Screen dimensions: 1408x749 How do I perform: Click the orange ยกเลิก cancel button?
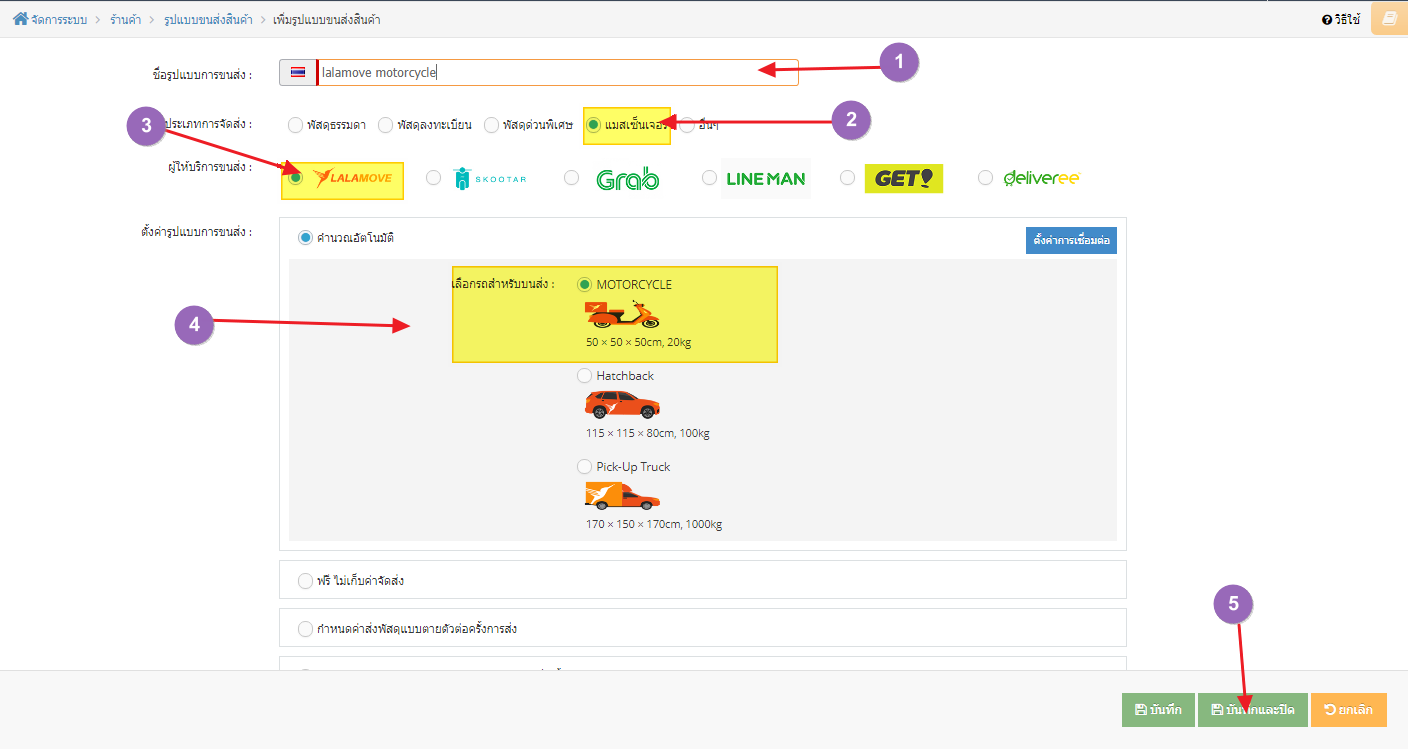pyautogui.click(x=1349, y=710)
